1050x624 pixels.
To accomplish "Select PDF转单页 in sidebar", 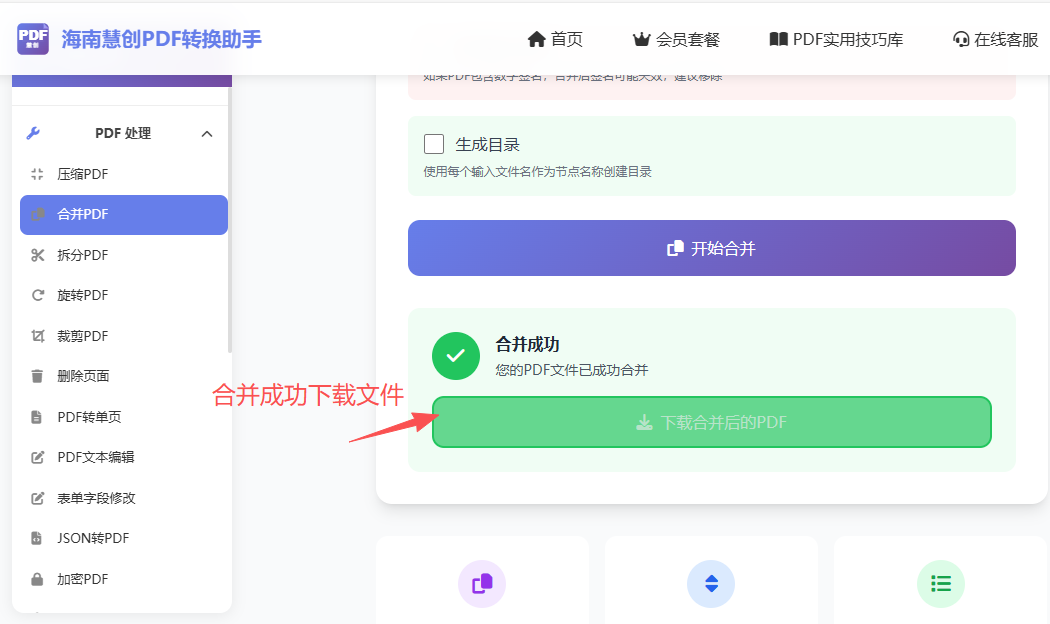I will point(124,417).
